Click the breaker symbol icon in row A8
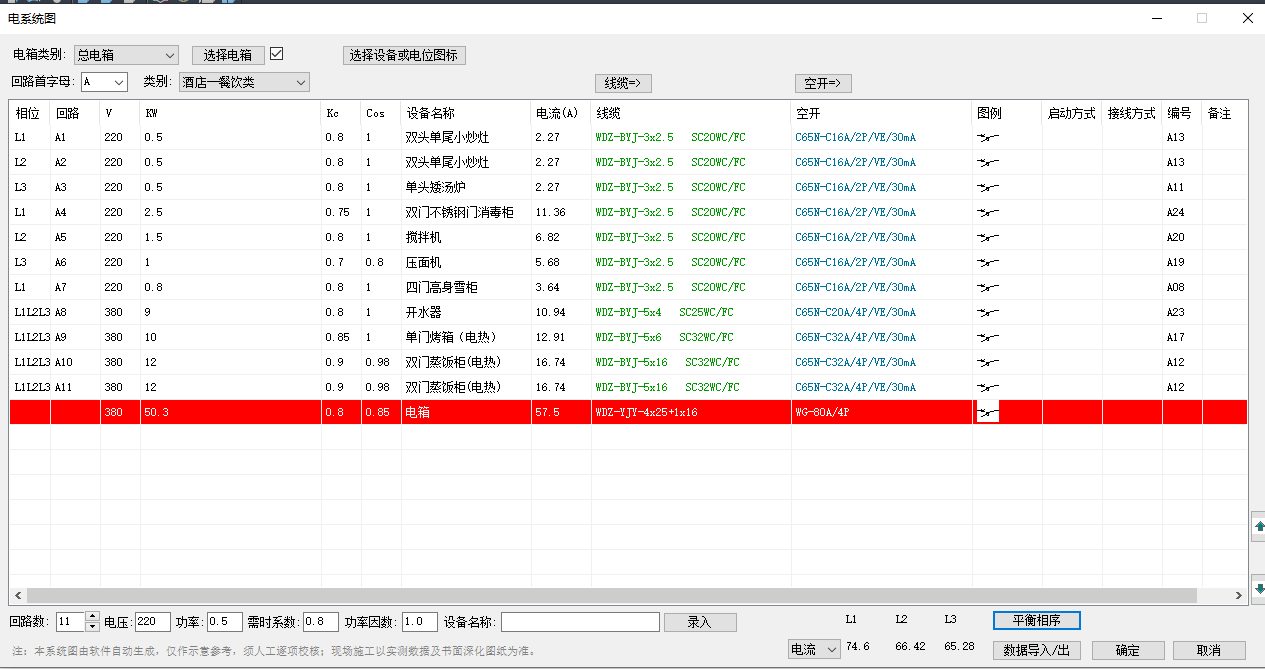The image size is (1265, 669). [988, 313]
